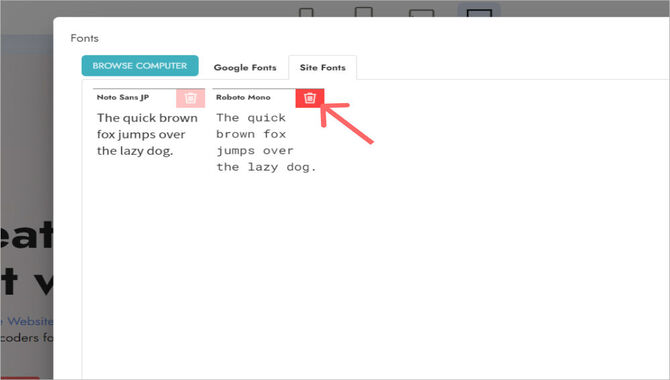Click the highlighted desktop viewport icon

tap(479, 12)
